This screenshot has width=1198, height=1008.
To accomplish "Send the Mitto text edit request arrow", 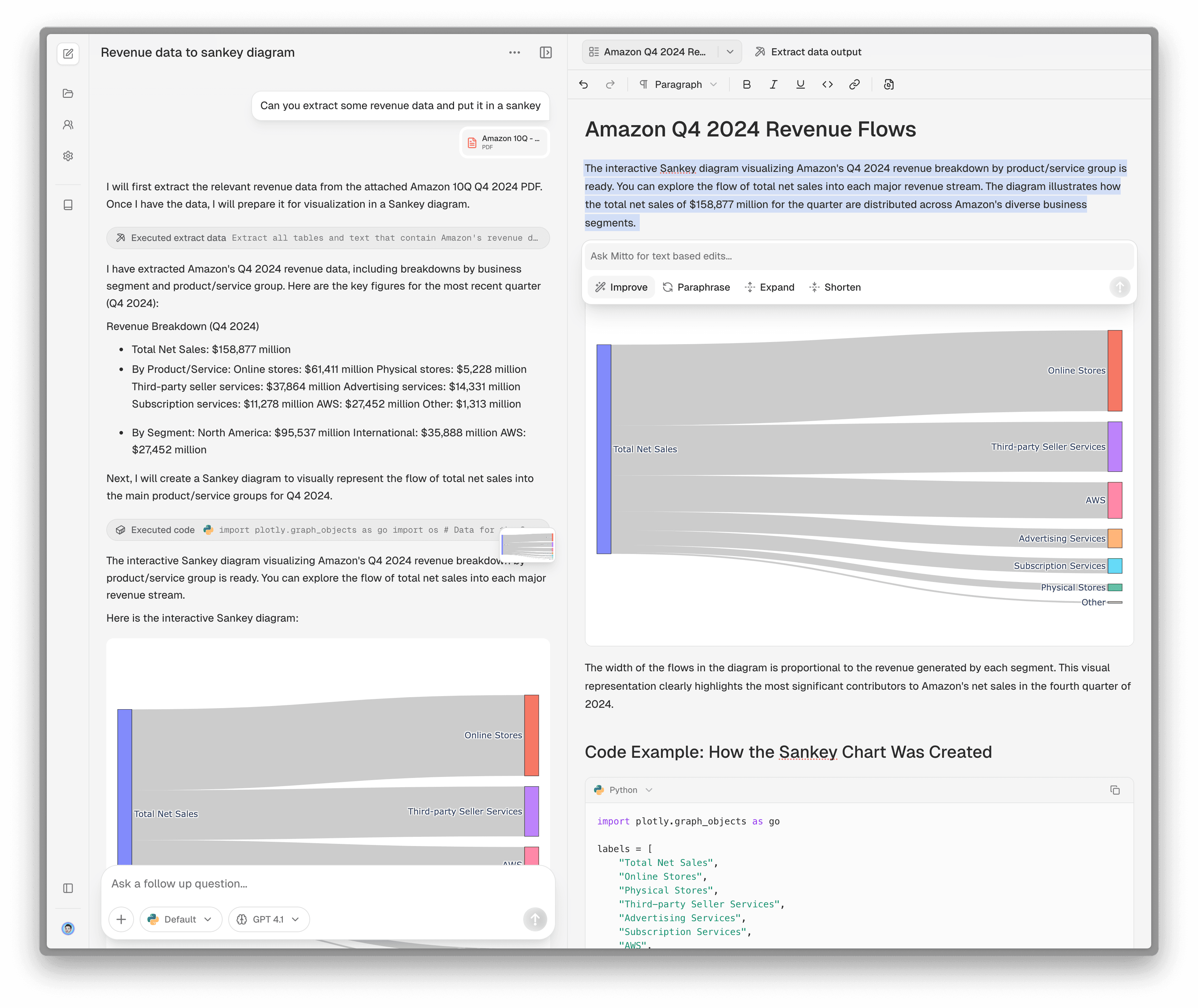I will pyautogui.click(x=1120, y=287).
